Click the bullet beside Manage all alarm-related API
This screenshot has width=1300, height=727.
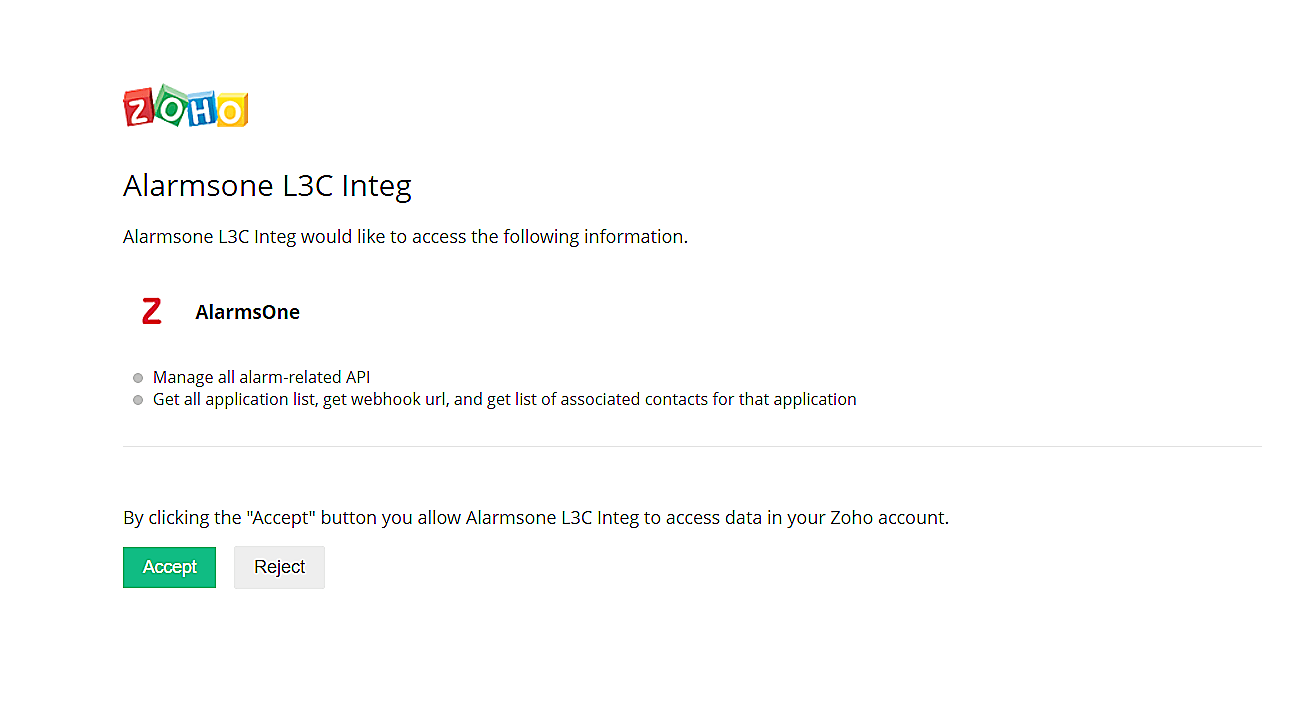point(138,378)
